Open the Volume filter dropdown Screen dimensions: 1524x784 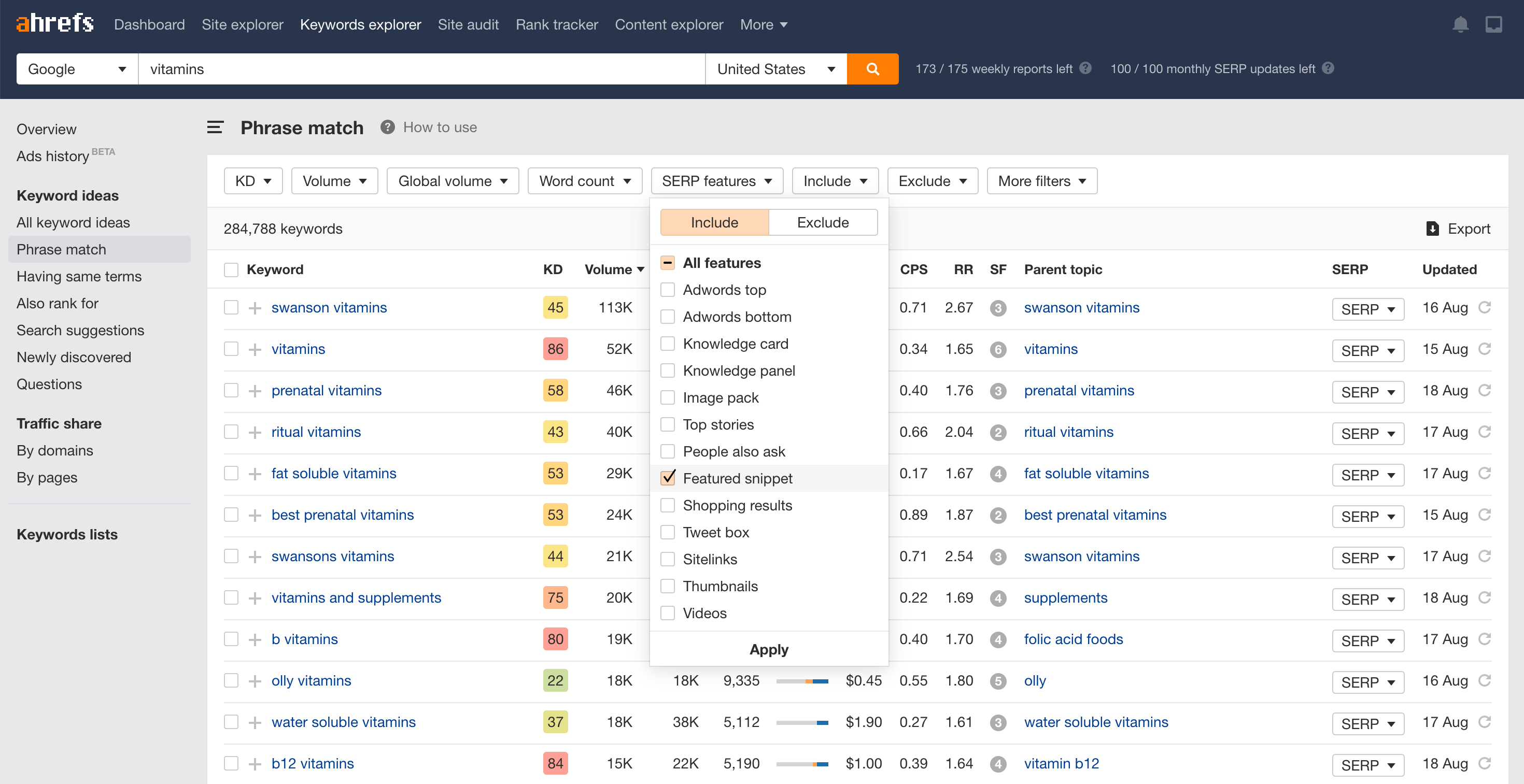point(334,181)
